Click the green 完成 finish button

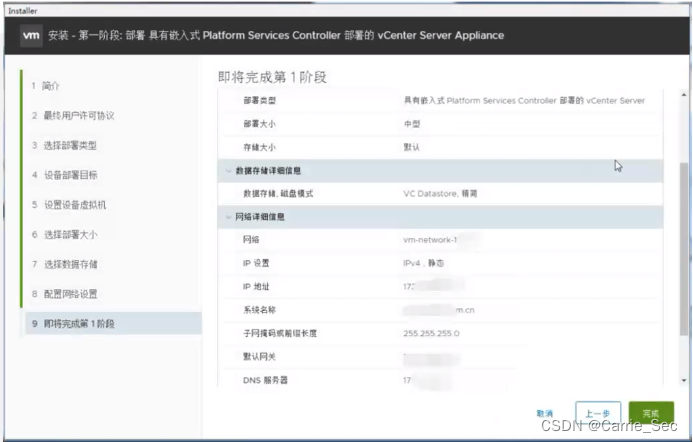(x=651, y=413)
